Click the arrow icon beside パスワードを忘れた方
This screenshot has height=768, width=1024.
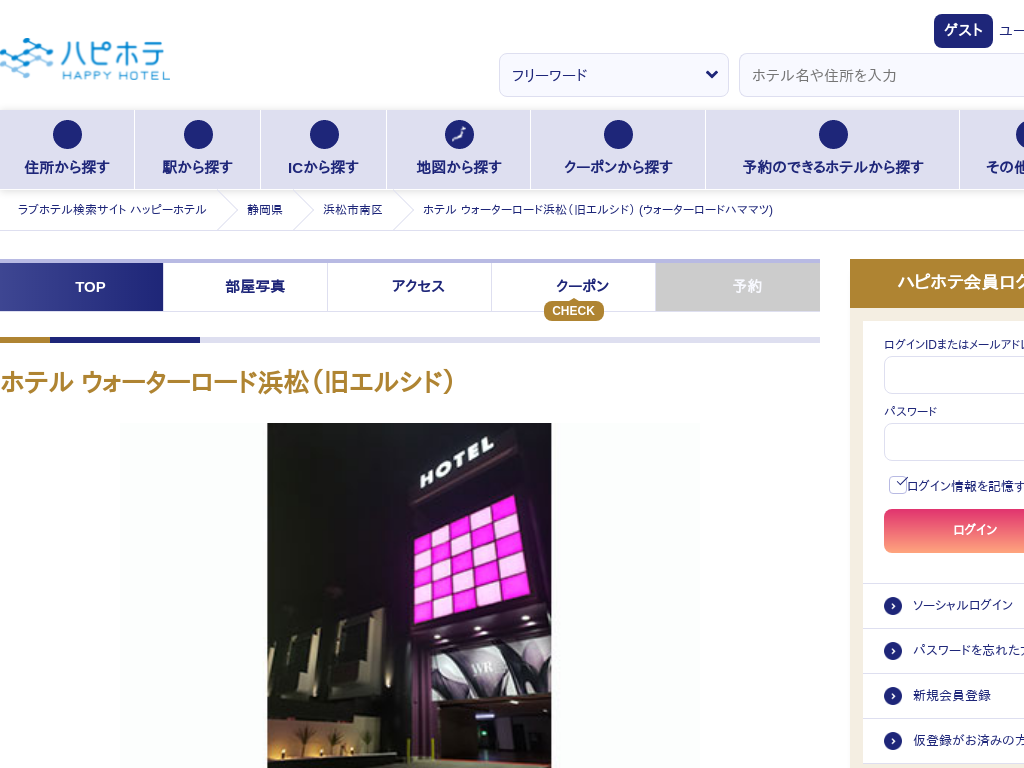tap(893, 651)
